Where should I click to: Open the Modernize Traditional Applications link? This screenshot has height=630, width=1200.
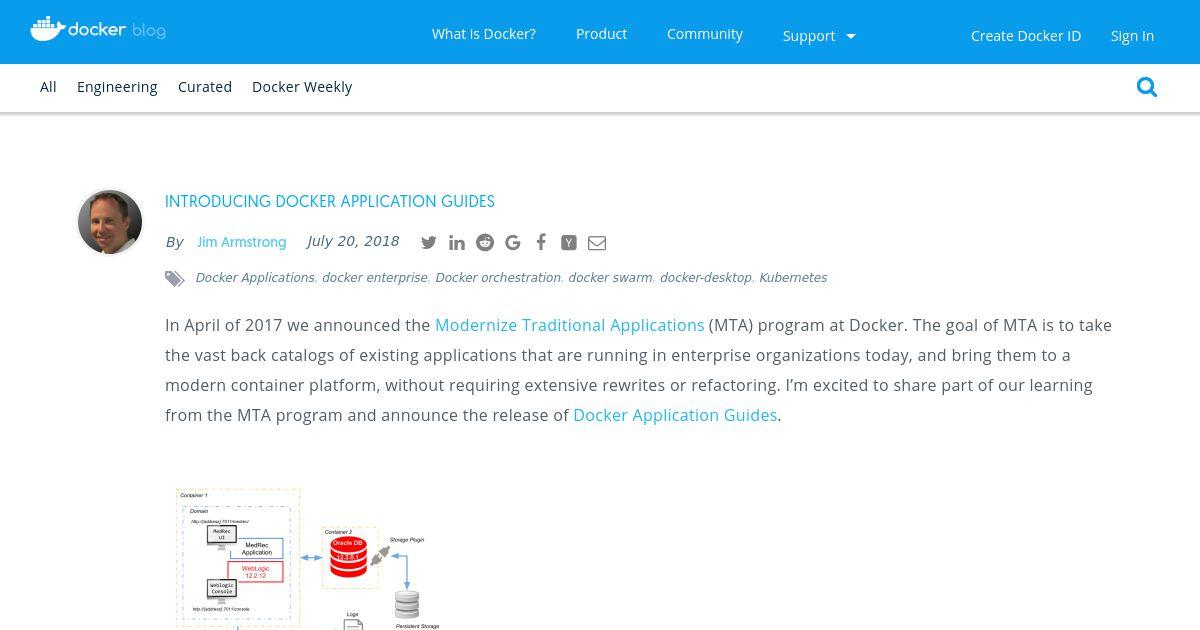[x=570, y=325]
